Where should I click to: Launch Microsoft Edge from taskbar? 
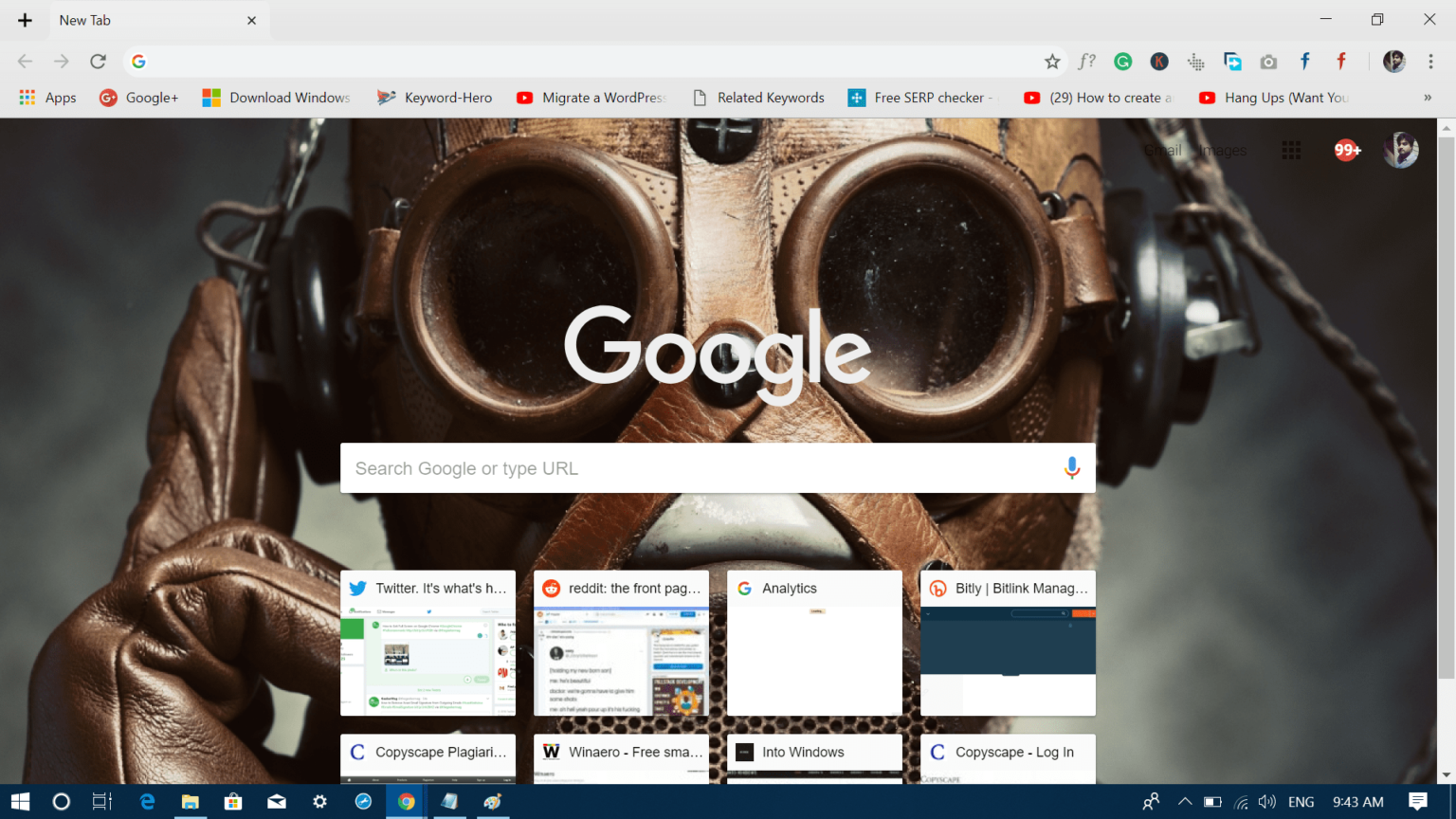(147, 802)
